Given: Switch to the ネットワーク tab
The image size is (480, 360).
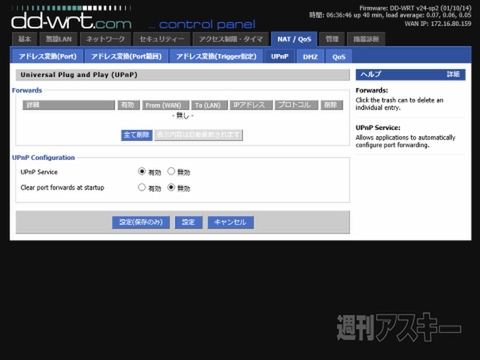Looking at the screenshot, I should (106, 39).
